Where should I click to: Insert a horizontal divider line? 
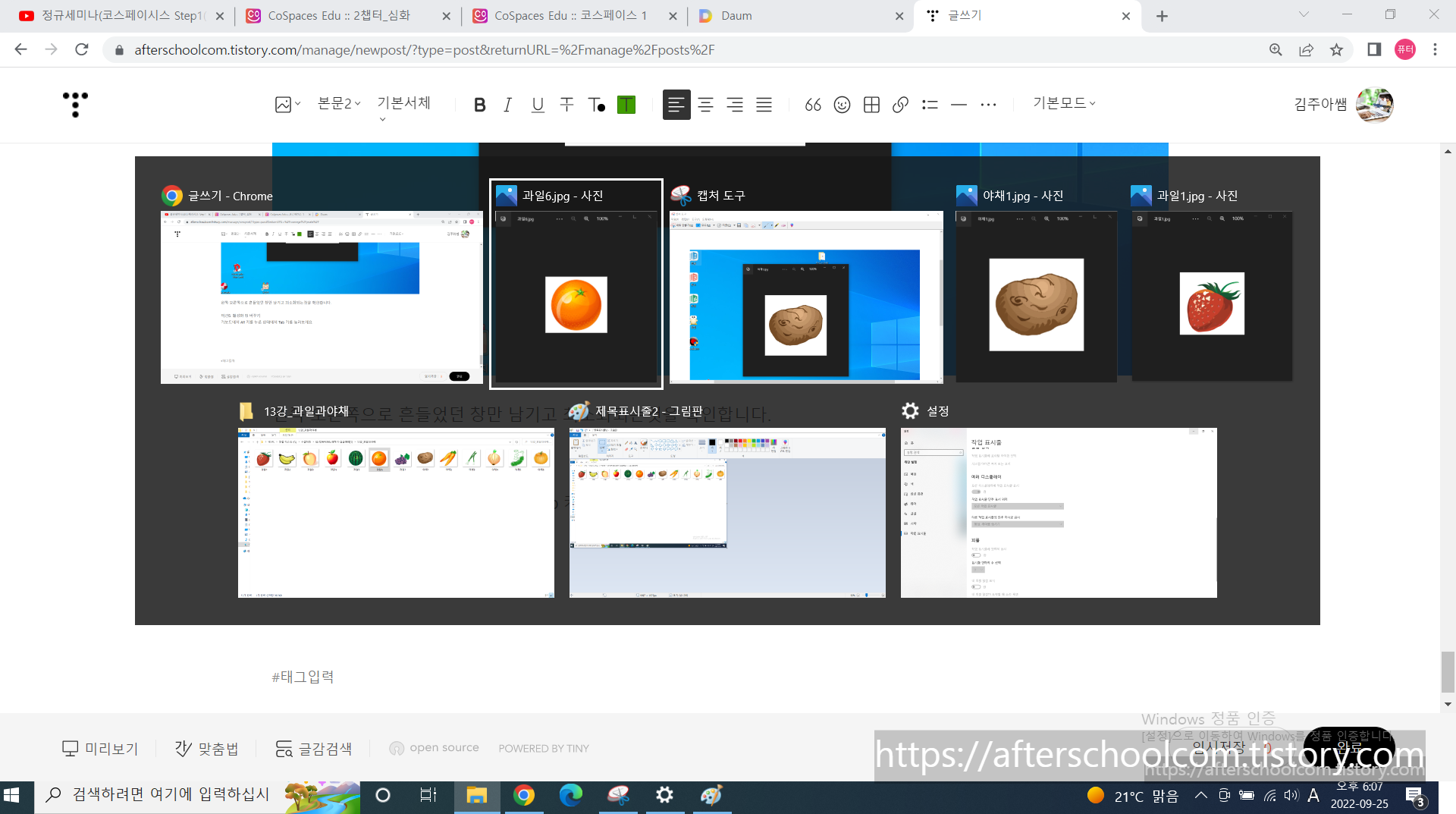pos(959,105)
